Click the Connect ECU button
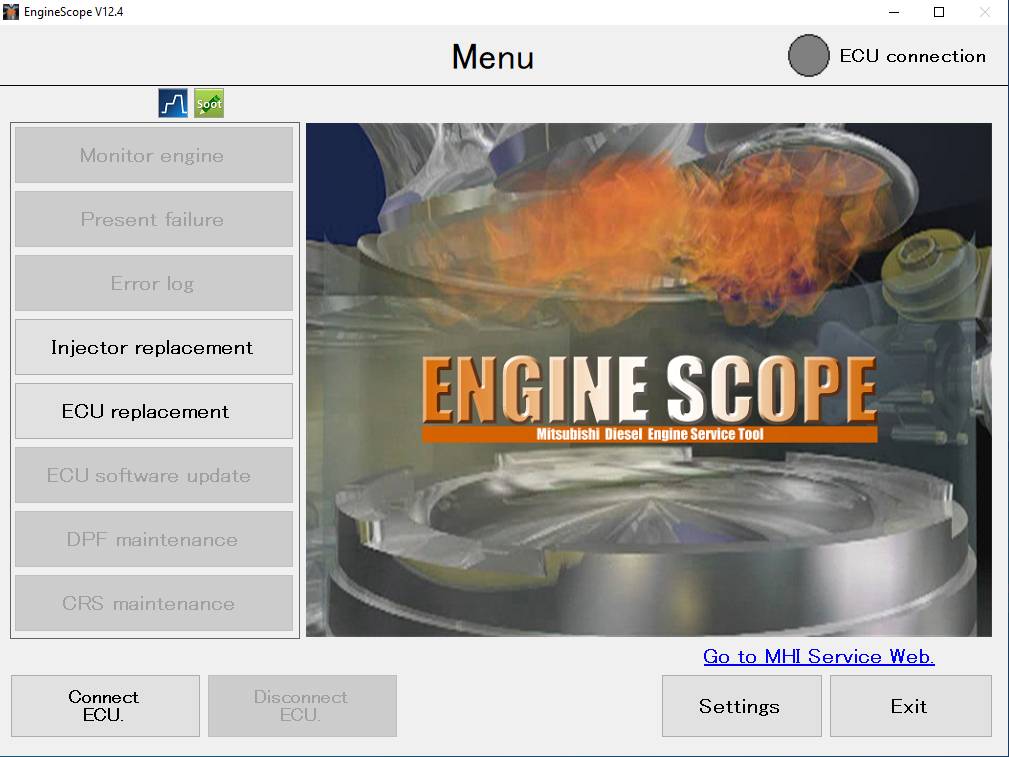 (x=104, y=706)
